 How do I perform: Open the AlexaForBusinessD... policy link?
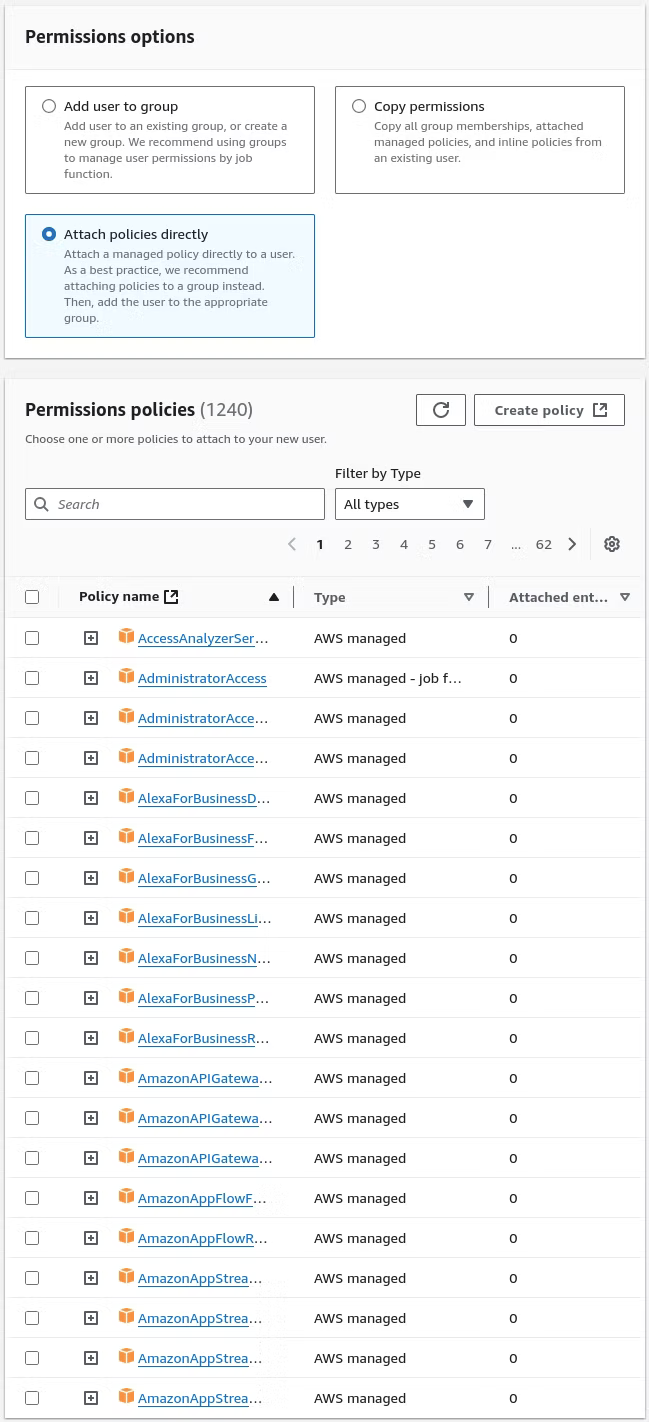(204, 798)
